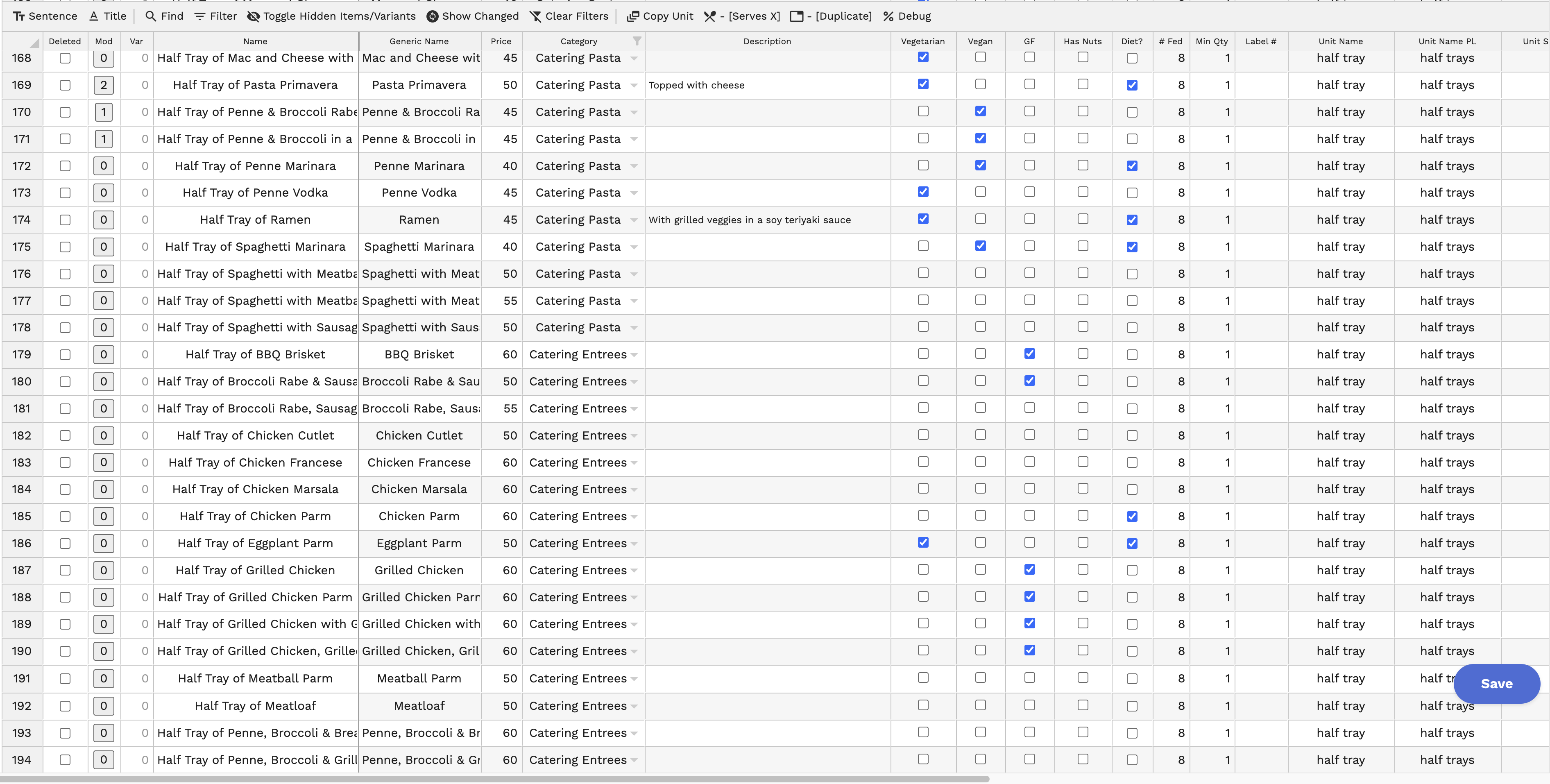Select the Sentence case formatting icon
Screen dimensions: 1550x784
19,16
